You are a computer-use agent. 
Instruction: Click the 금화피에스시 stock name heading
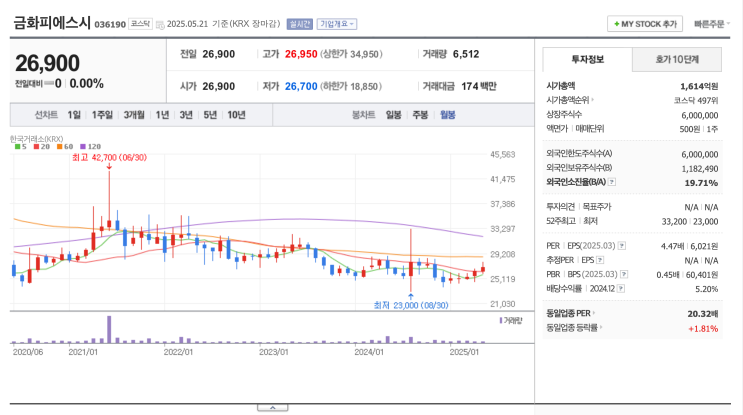[x=52, y=22]
